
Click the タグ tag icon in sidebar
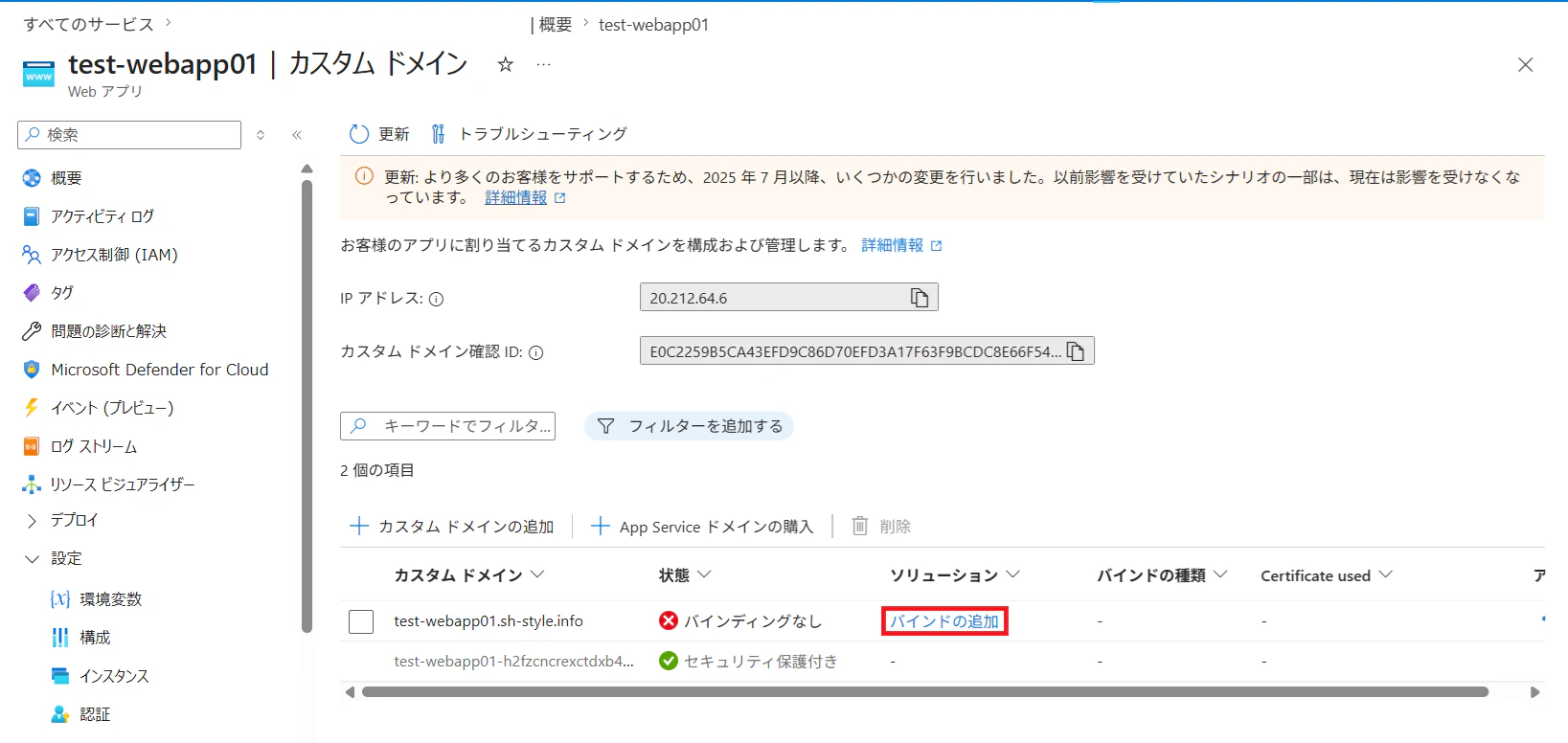[32, 293]
